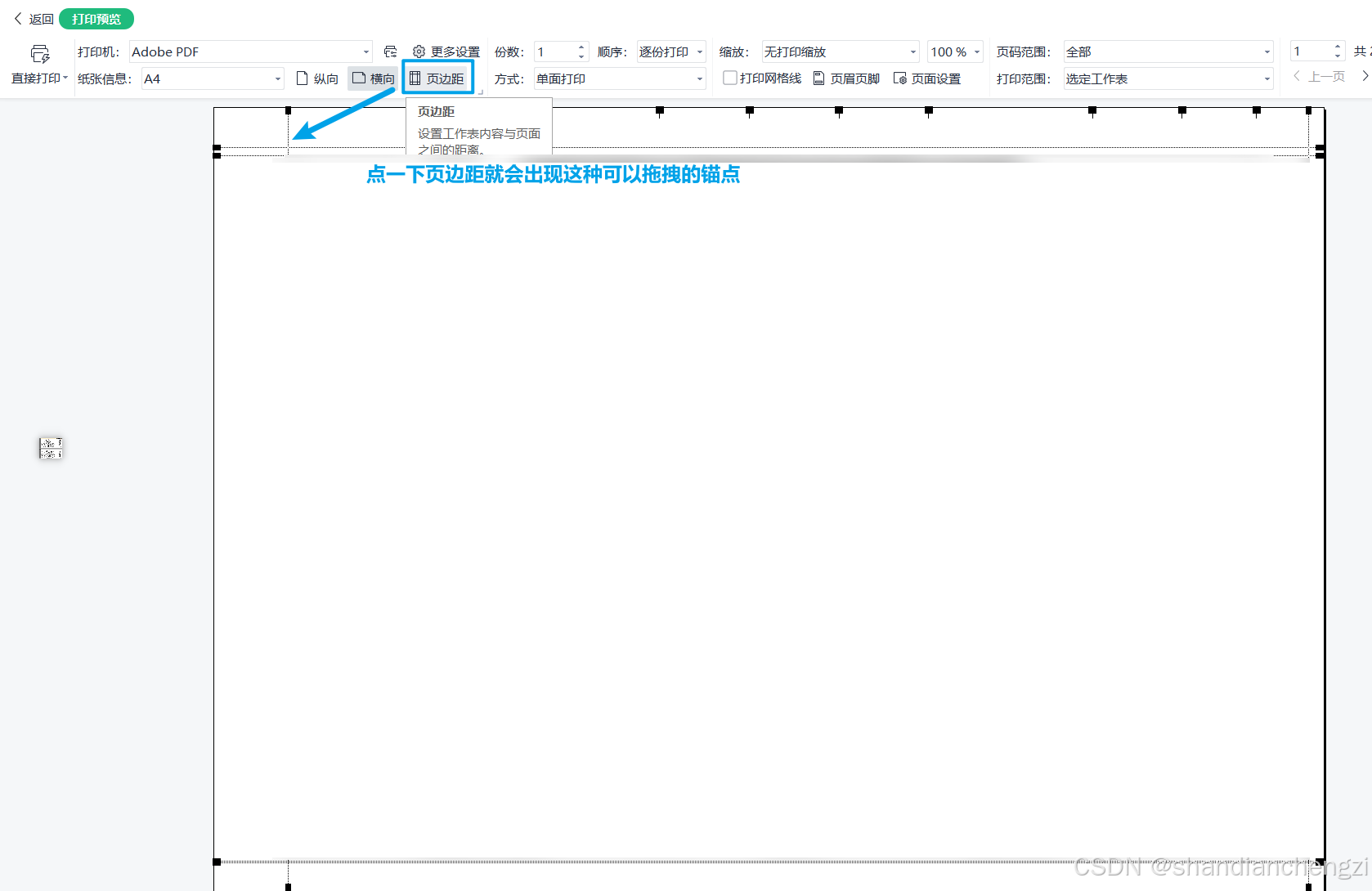Open the 打印机 Adobe PDF dropdown
Viewport: 1372px width, 891px height.
coord(250,51)
